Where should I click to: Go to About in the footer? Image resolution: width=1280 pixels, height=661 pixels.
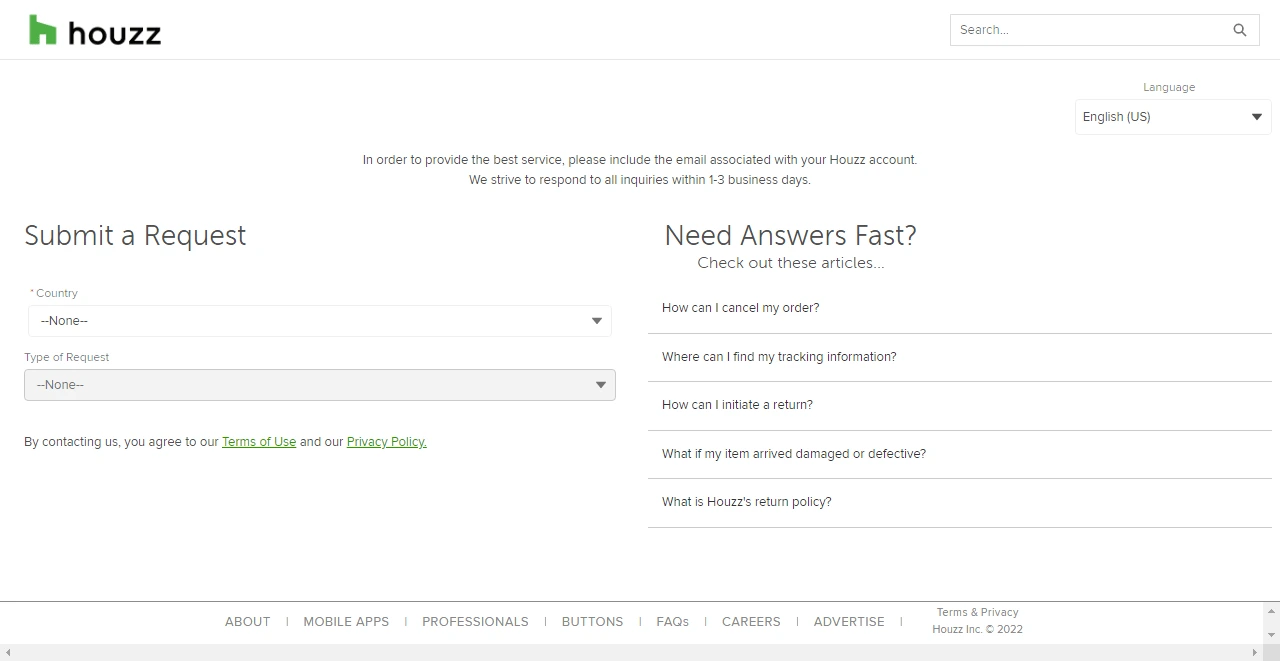coord(247,622)
